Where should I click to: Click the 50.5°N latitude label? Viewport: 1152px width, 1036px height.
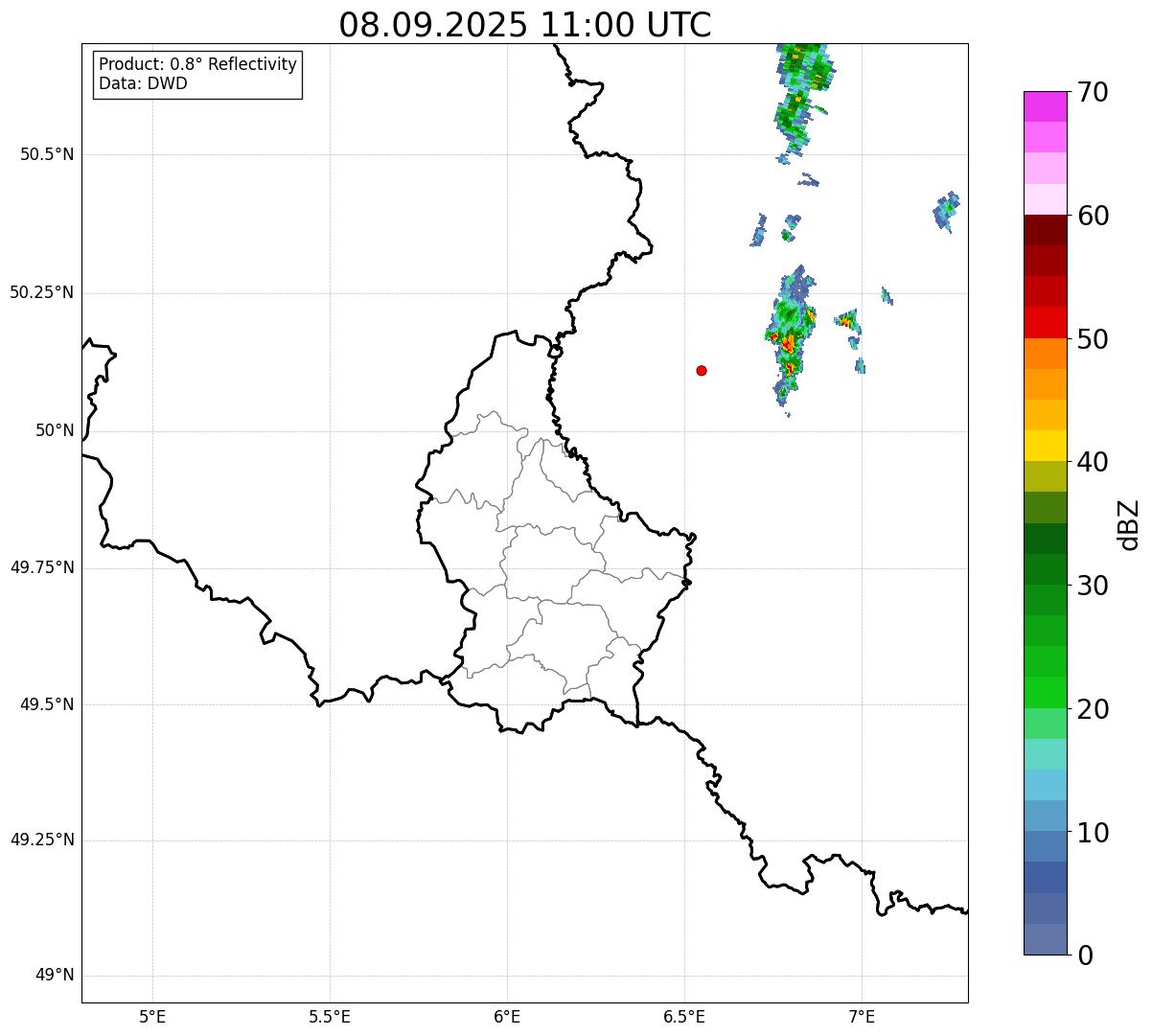click(47, 154)
